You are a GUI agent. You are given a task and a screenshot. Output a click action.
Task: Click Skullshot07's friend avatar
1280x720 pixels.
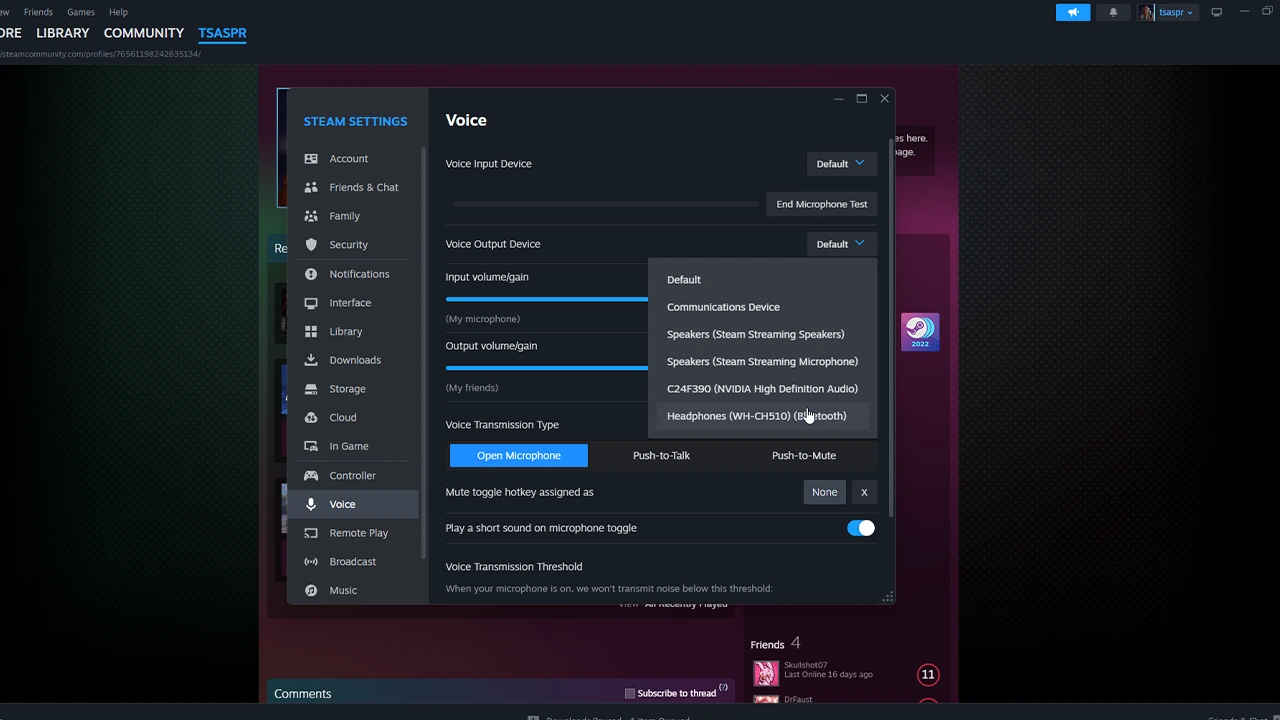click(x=766, y=674)
